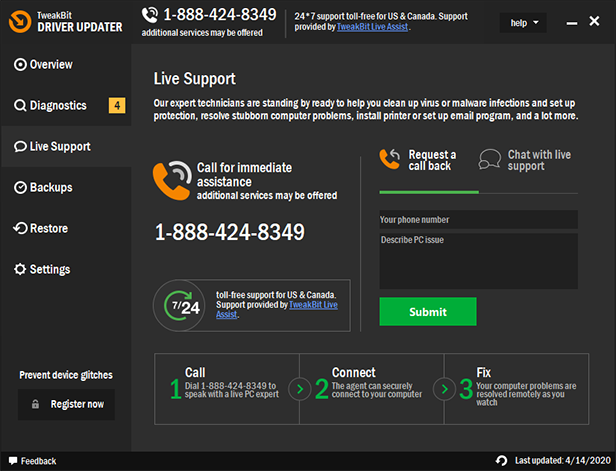
Task: Click the Settings gear icon
Action: point(20,269)
